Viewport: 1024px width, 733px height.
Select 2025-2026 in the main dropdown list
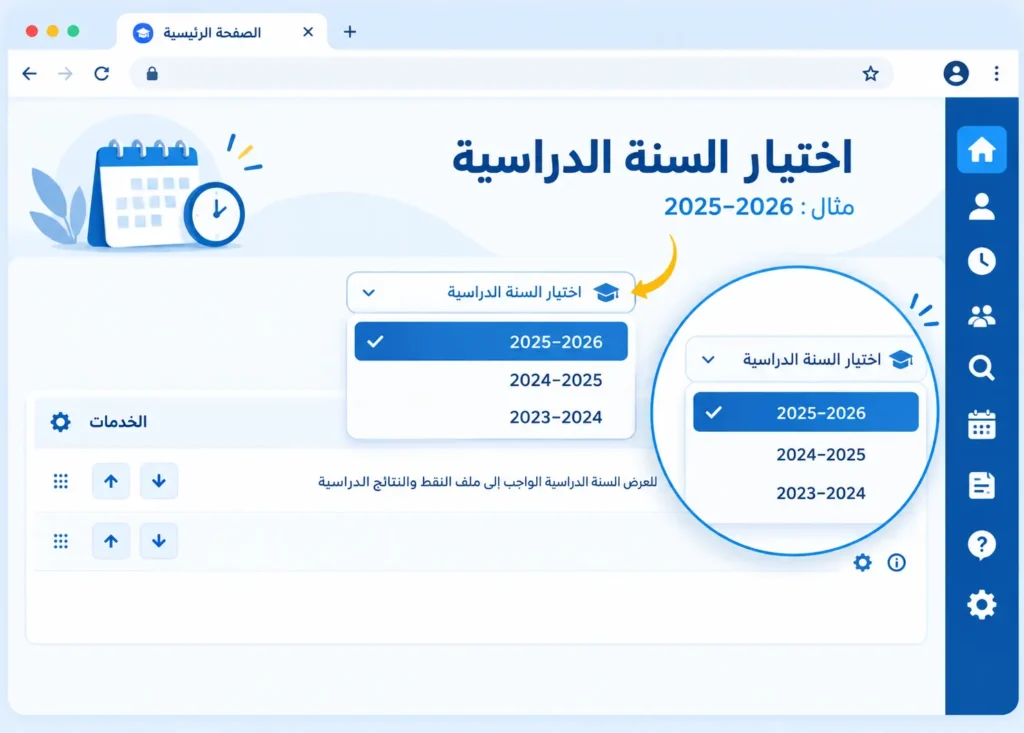click(491, 341)
